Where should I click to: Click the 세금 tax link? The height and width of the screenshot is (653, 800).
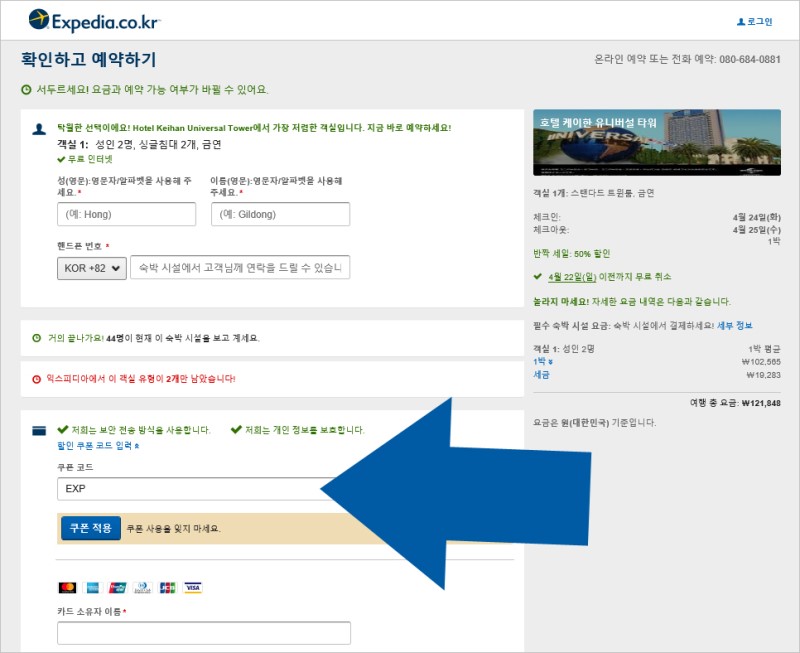(541, 374)
